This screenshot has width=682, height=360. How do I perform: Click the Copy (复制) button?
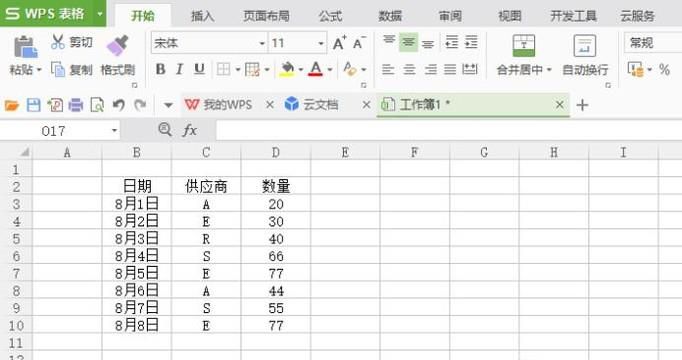[x=71, y=70]
